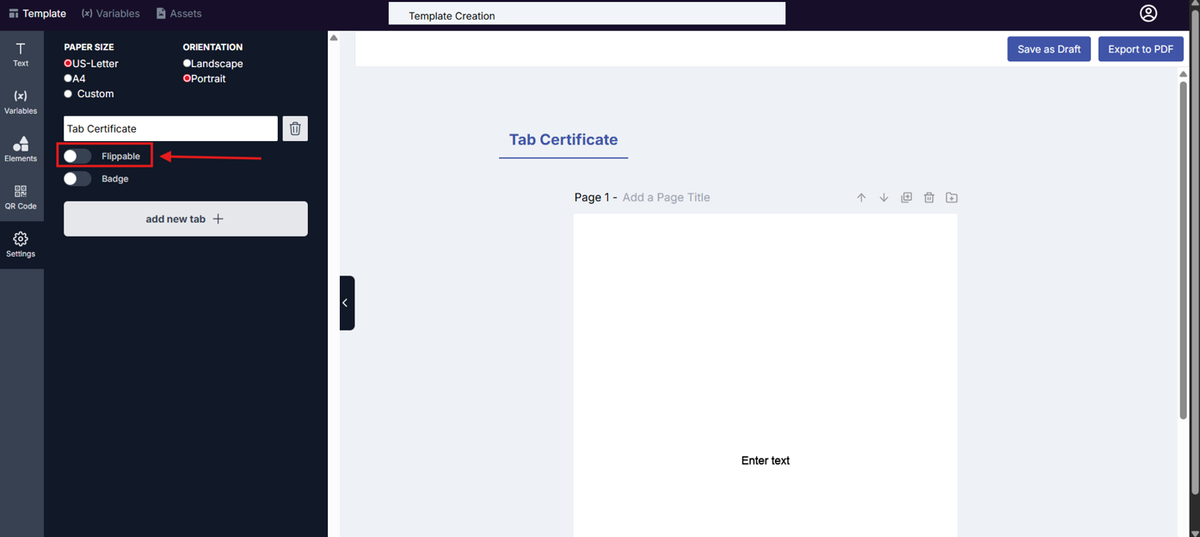Open the Variables sidebar panel

21,102
